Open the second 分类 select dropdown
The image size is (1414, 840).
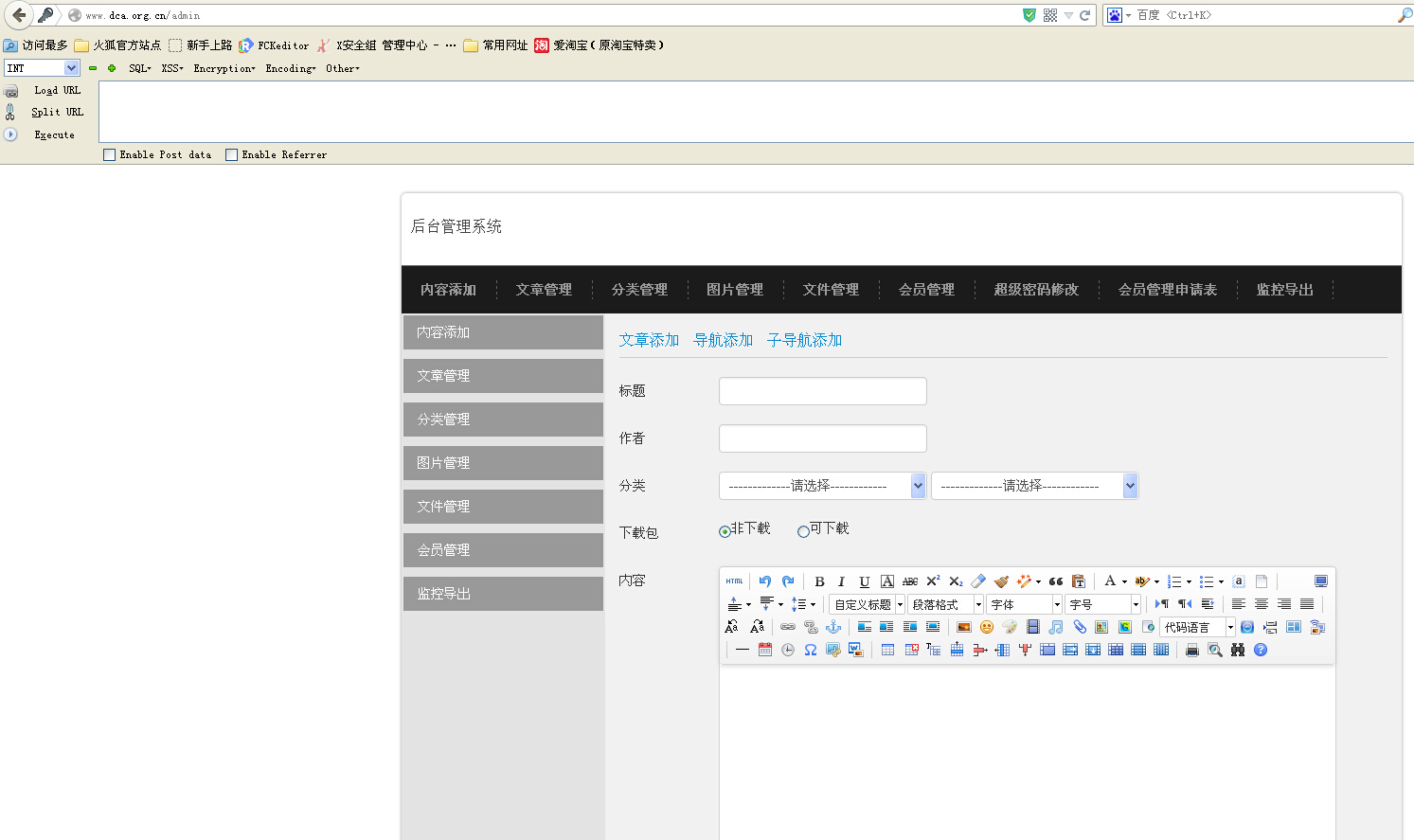coord(1034,486)
